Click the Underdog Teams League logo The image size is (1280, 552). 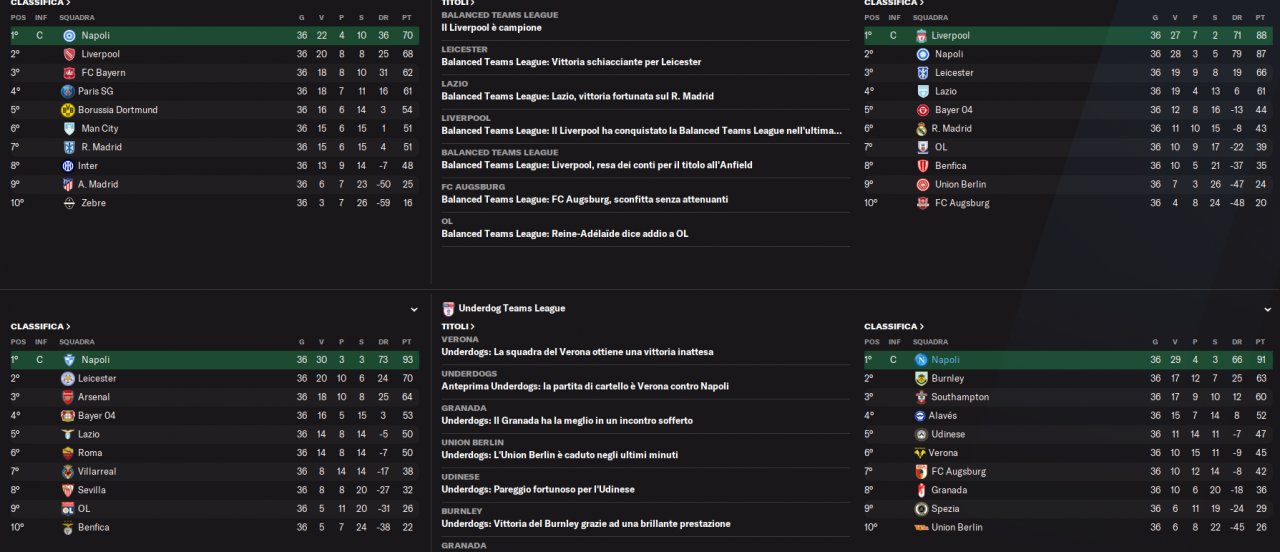448,309
